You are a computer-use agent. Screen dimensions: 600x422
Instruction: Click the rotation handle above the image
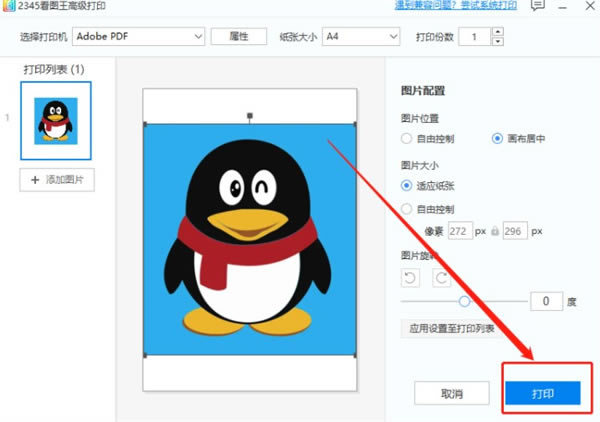(250, 115)
